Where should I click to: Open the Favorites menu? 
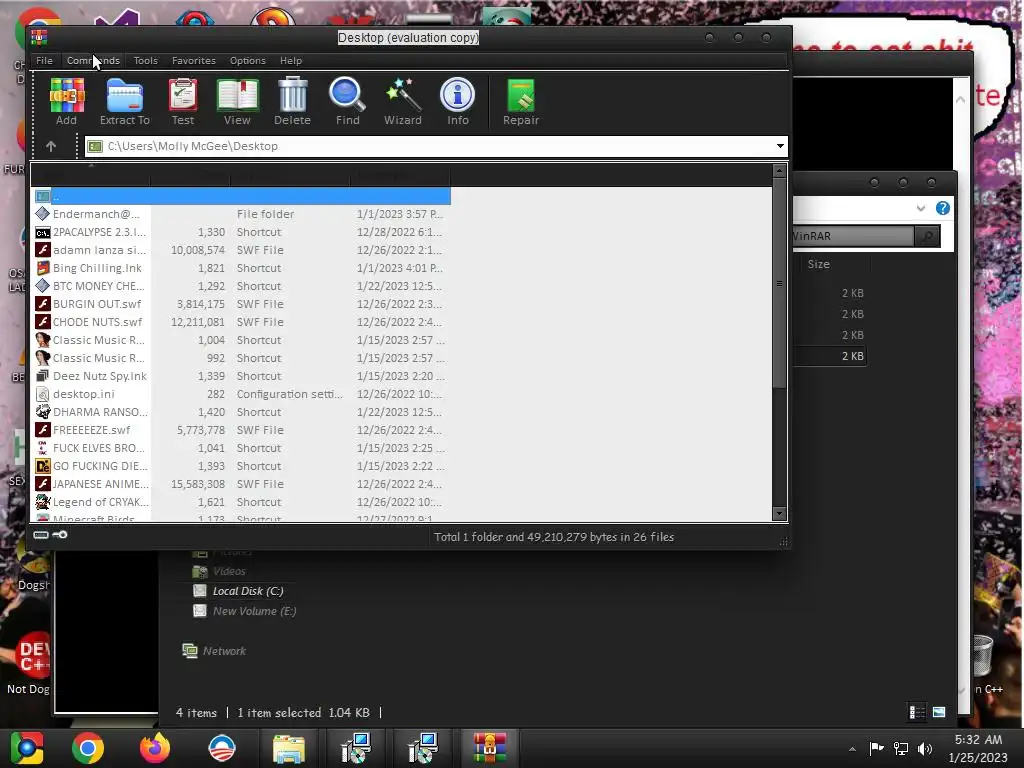[194, 61]
